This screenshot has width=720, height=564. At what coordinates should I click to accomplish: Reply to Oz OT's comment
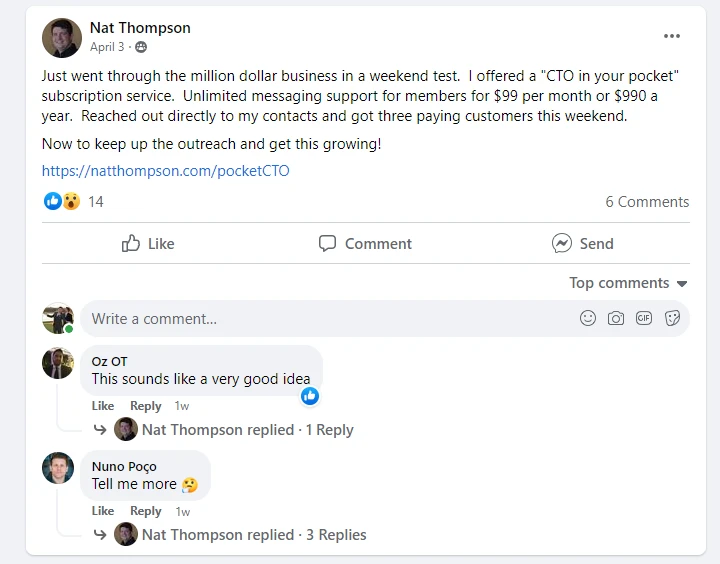[x=146, y=406]
